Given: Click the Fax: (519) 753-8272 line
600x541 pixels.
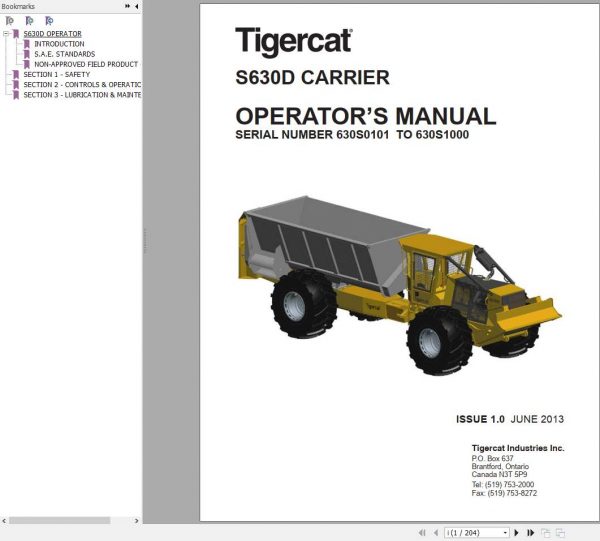Looking at the screenshot, I should 504,493.
